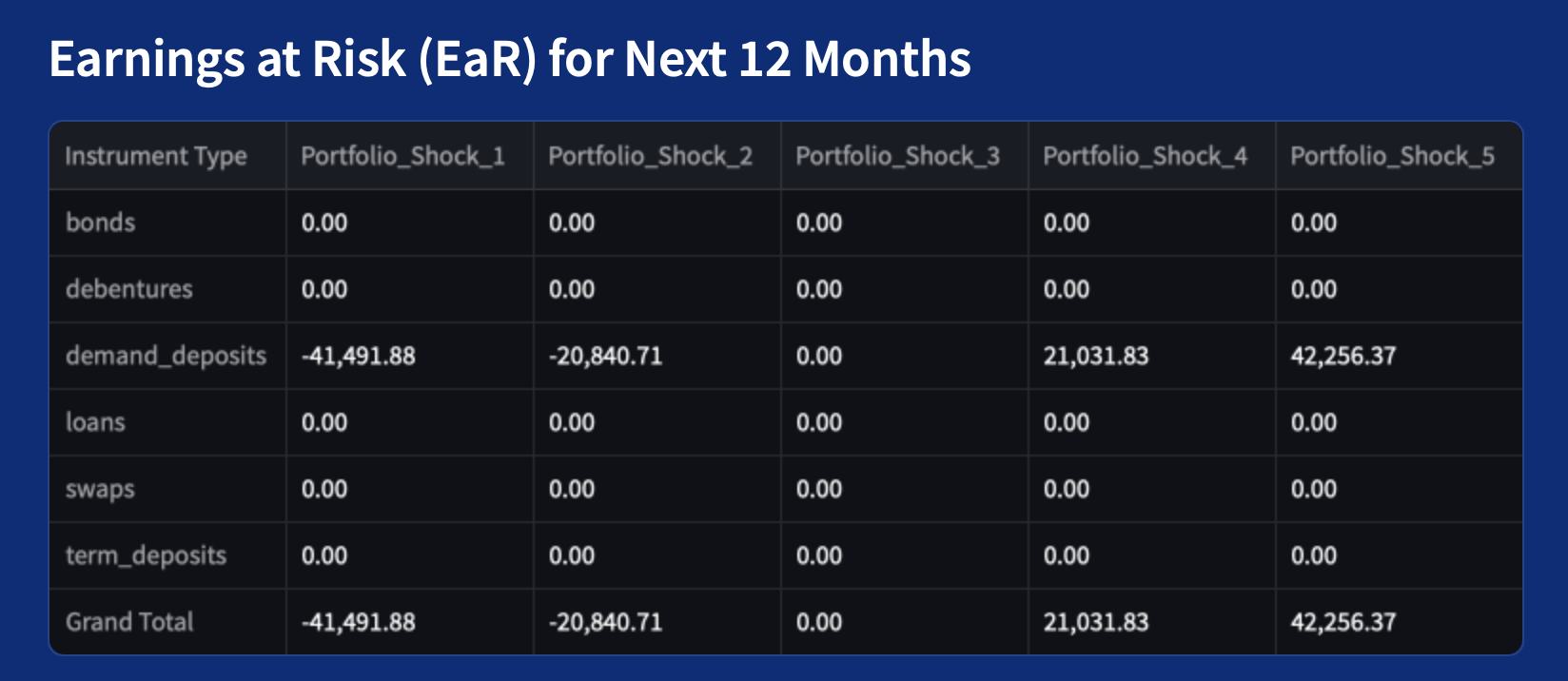Click the Portfolio_Shock_2 column header
The height and width of the screenshot is (681, 1568).
pyautogui.click(x=650, y=156)
